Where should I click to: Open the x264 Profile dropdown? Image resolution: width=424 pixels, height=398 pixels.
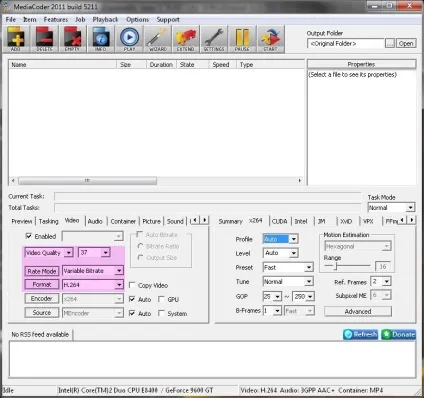293,239
